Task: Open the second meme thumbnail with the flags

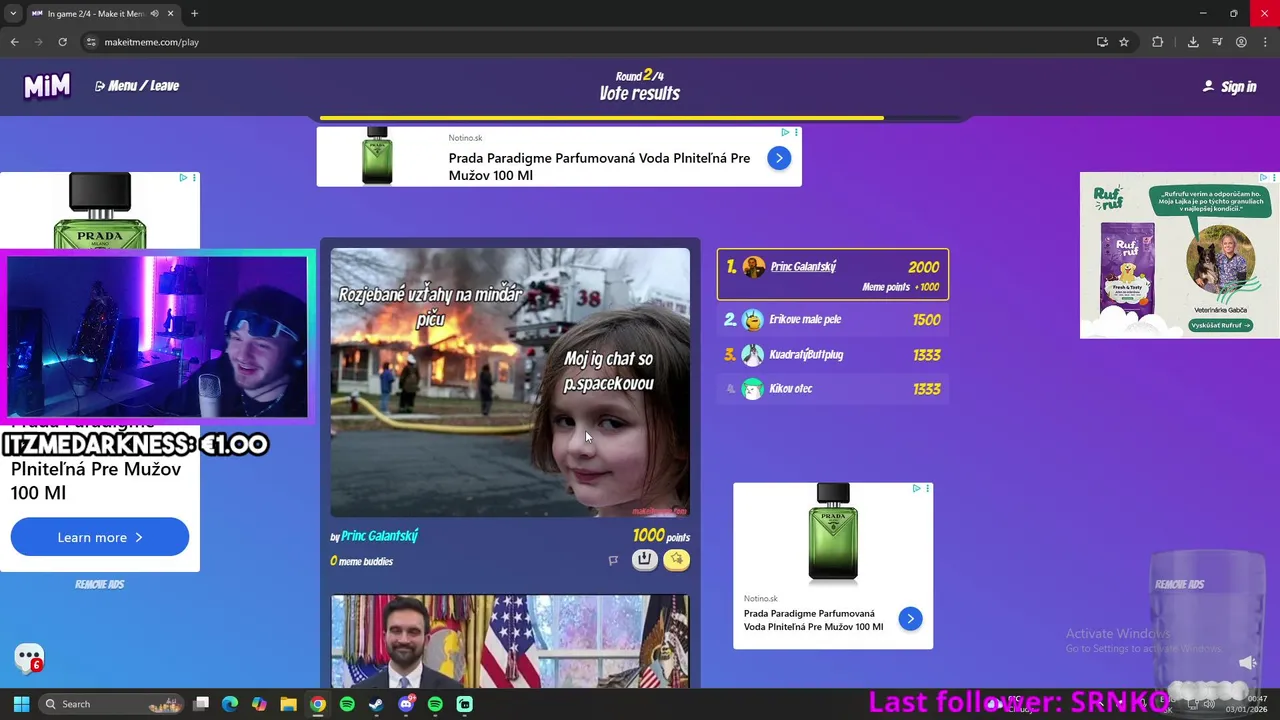Action: 510,641
